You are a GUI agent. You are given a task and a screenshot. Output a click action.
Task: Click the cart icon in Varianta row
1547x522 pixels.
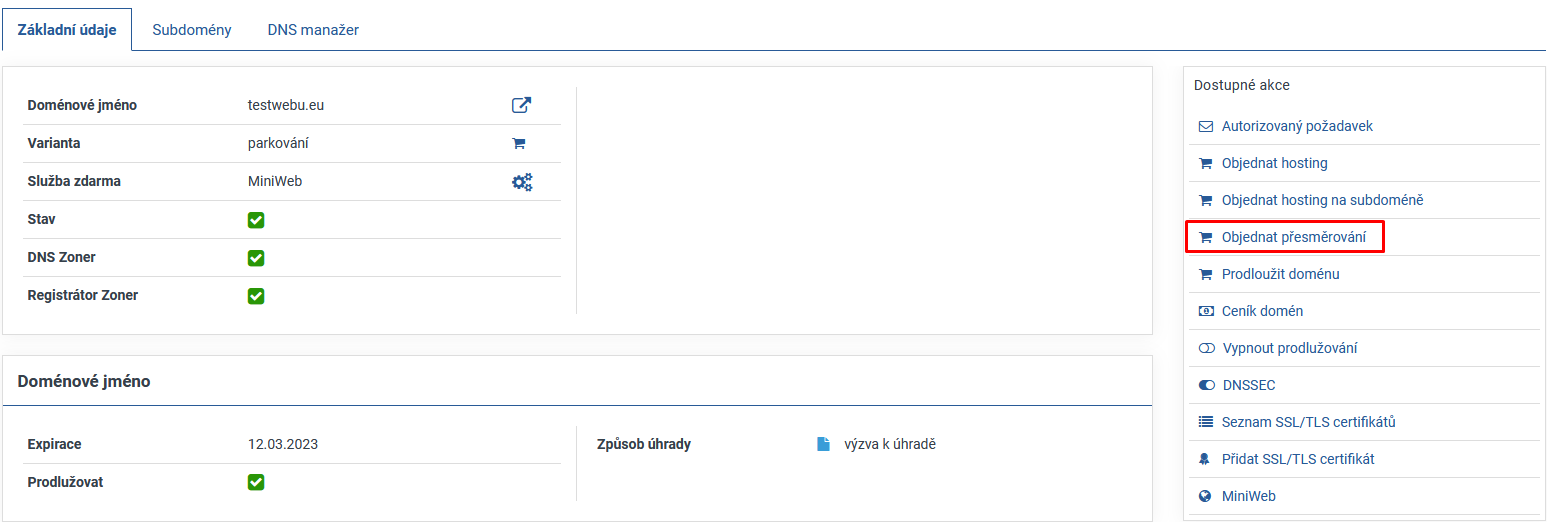[x=519, y=143]
